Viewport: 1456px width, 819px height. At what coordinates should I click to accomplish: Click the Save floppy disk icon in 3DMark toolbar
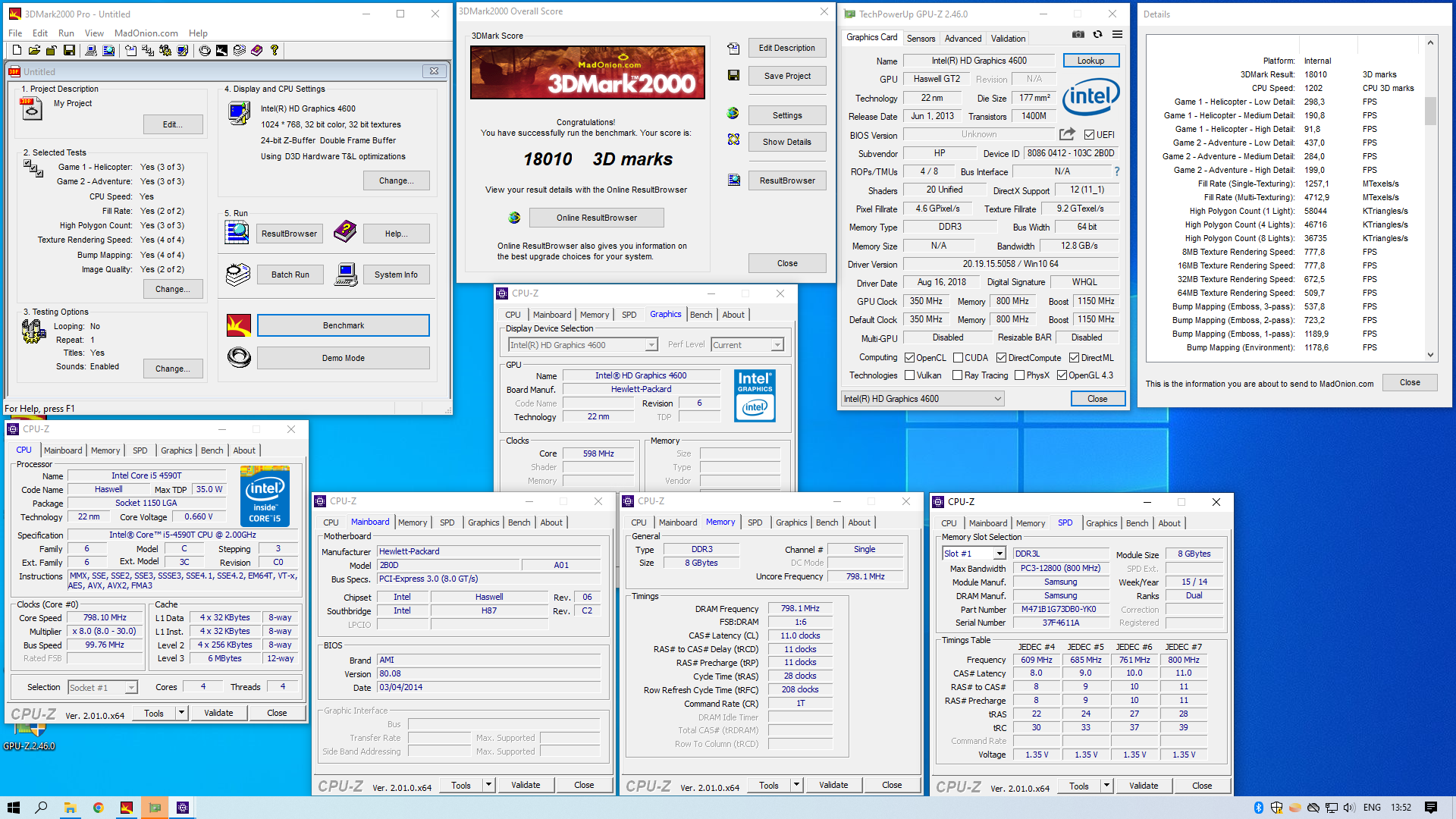pyautogui.click(x=69, y=50)
